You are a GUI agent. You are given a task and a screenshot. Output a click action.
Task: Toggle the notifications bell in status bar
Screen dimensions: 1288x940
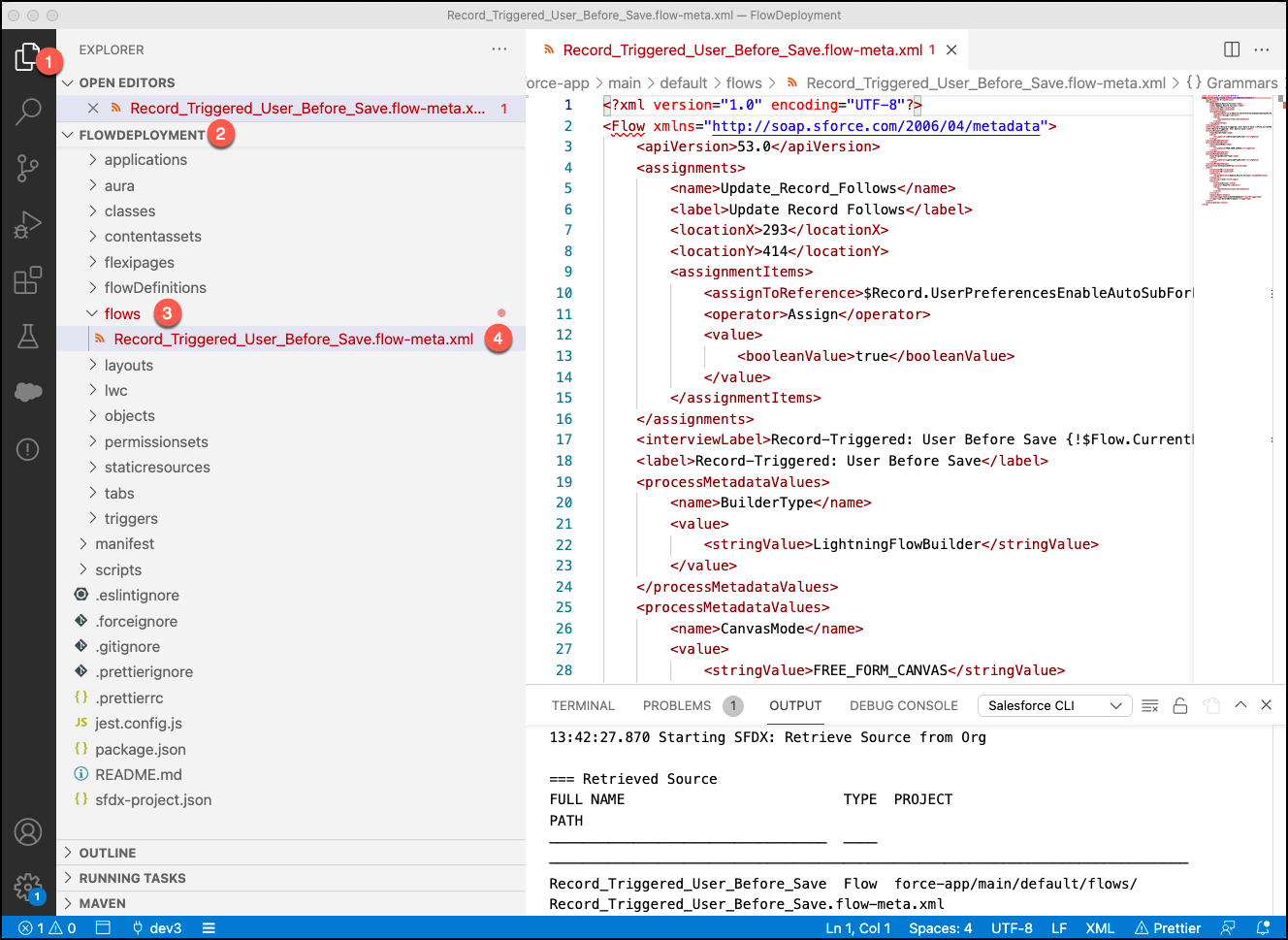(1263, 927)
